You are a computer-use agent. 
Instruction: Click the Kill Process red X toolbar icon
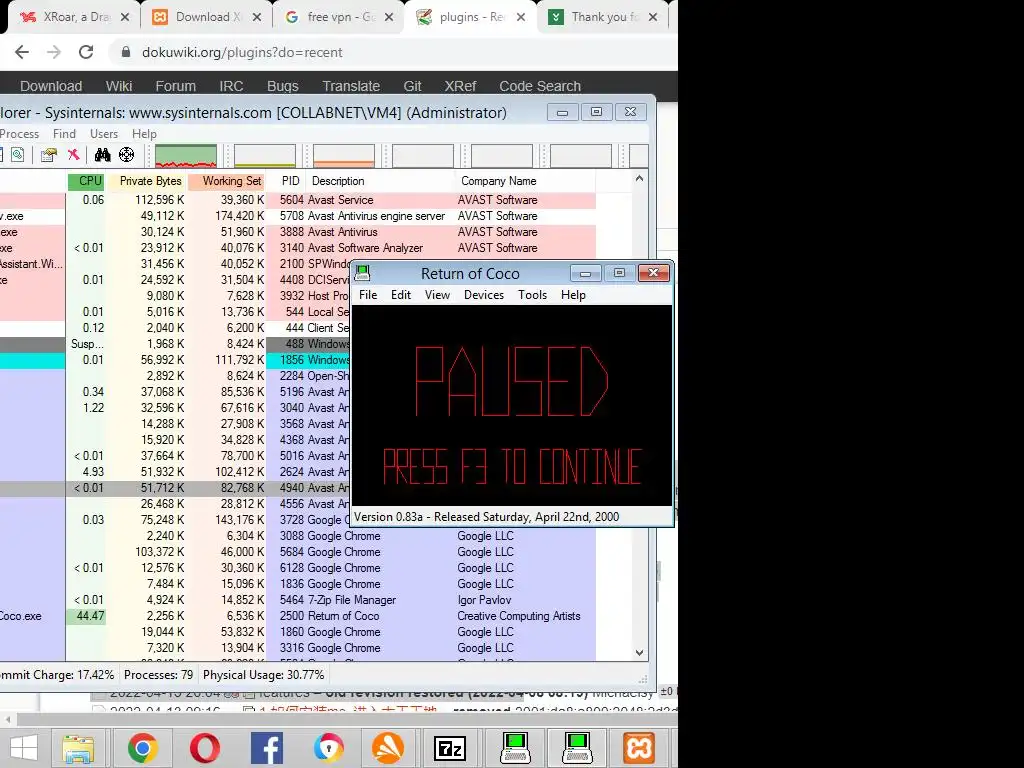[73, 155]
